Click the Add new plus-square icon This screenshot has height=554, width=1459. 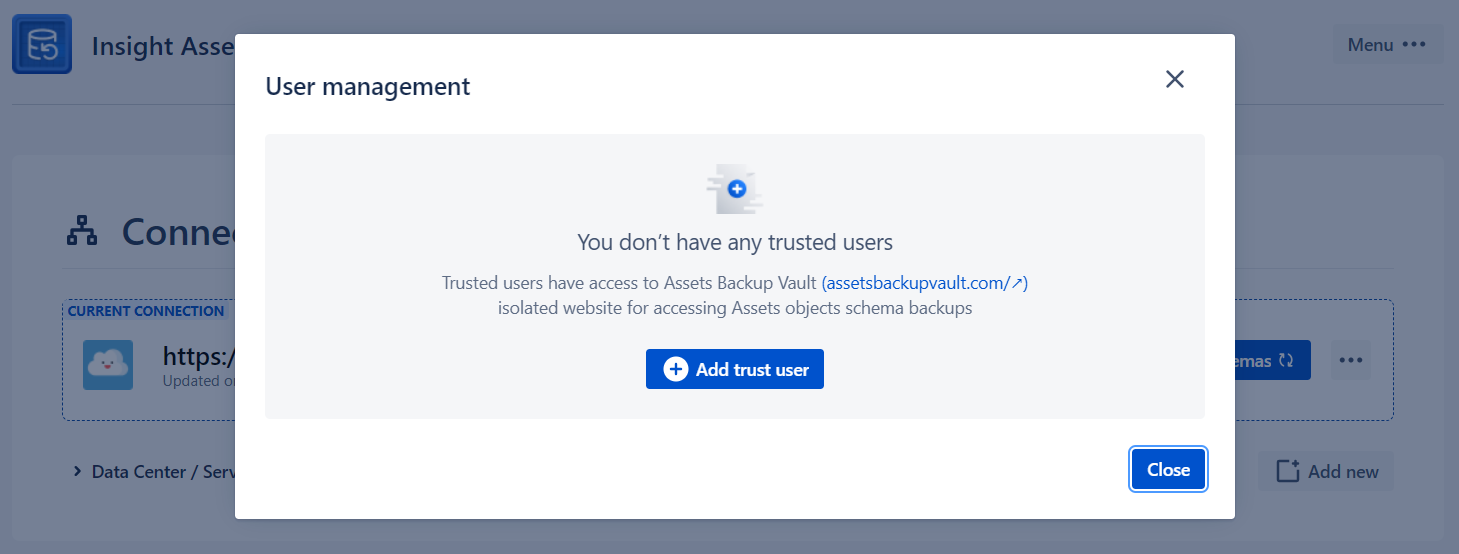(1287, 470)
